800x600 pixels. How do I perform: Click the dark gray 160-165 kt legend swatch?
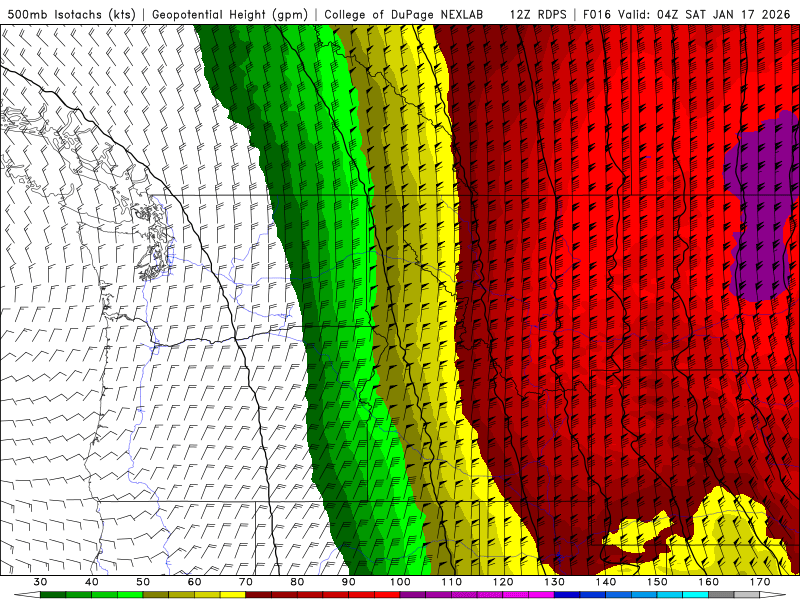[721, 595]
